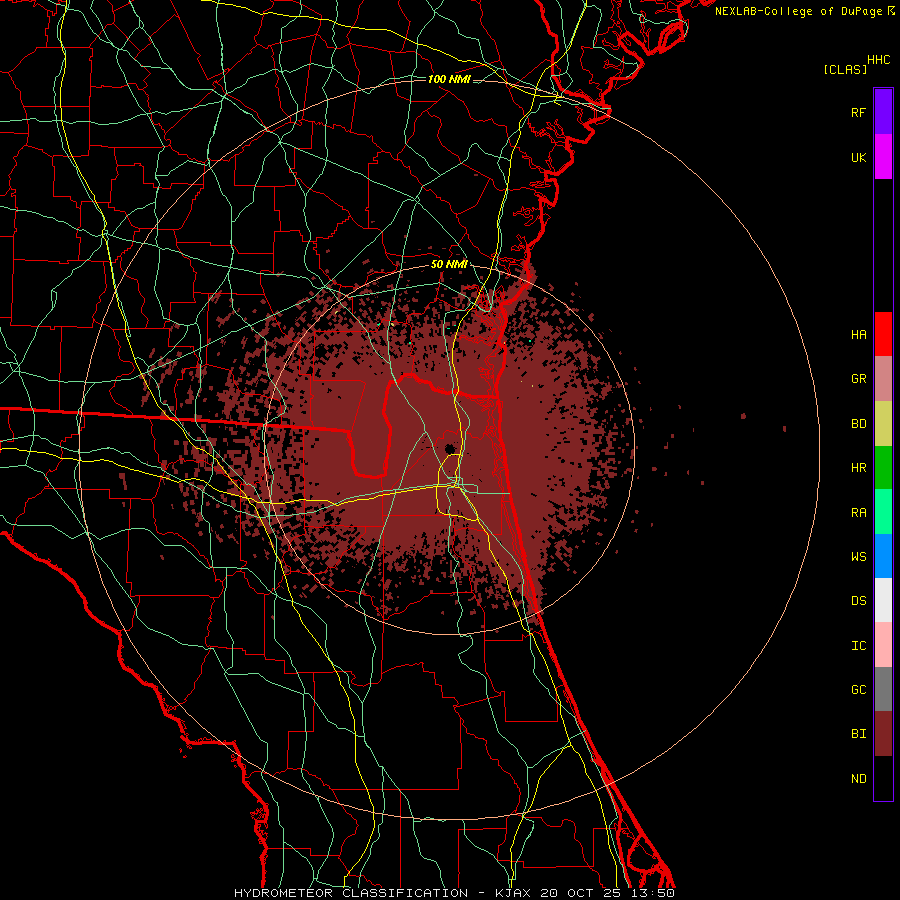Viewport: 900px width, 900px height.
Task: Click the HA red color swatch
Action: pyautogui.click(x=883, y=334)
